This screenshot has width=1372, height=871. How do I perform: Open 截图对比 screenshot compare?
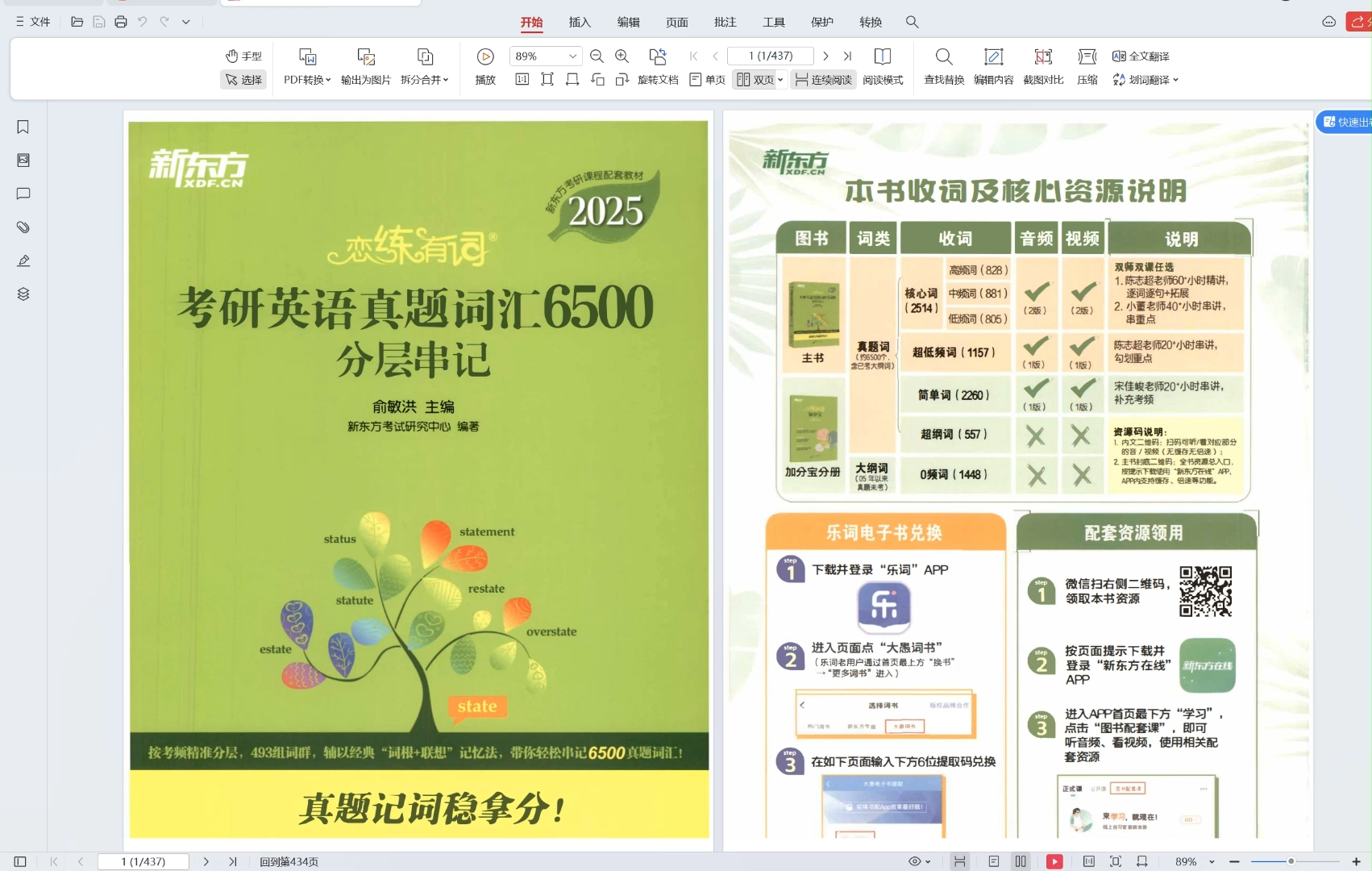(1043, 66)
